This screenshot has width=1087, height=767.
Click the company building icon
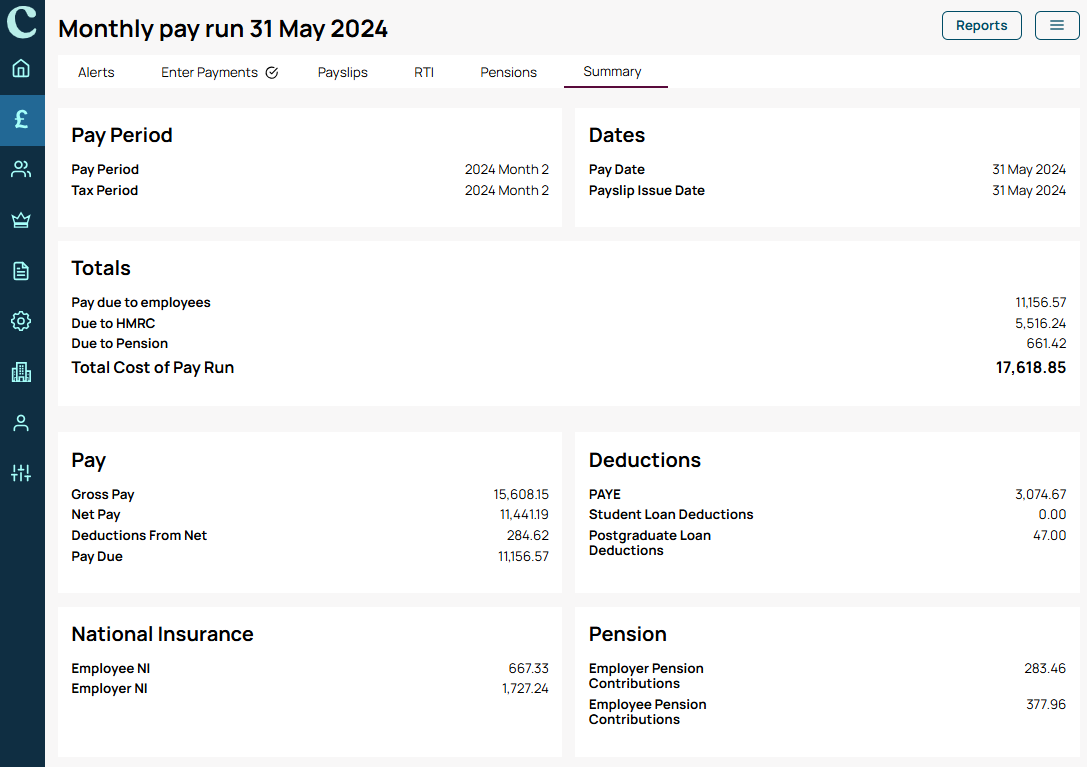click(x=21, y=372)
